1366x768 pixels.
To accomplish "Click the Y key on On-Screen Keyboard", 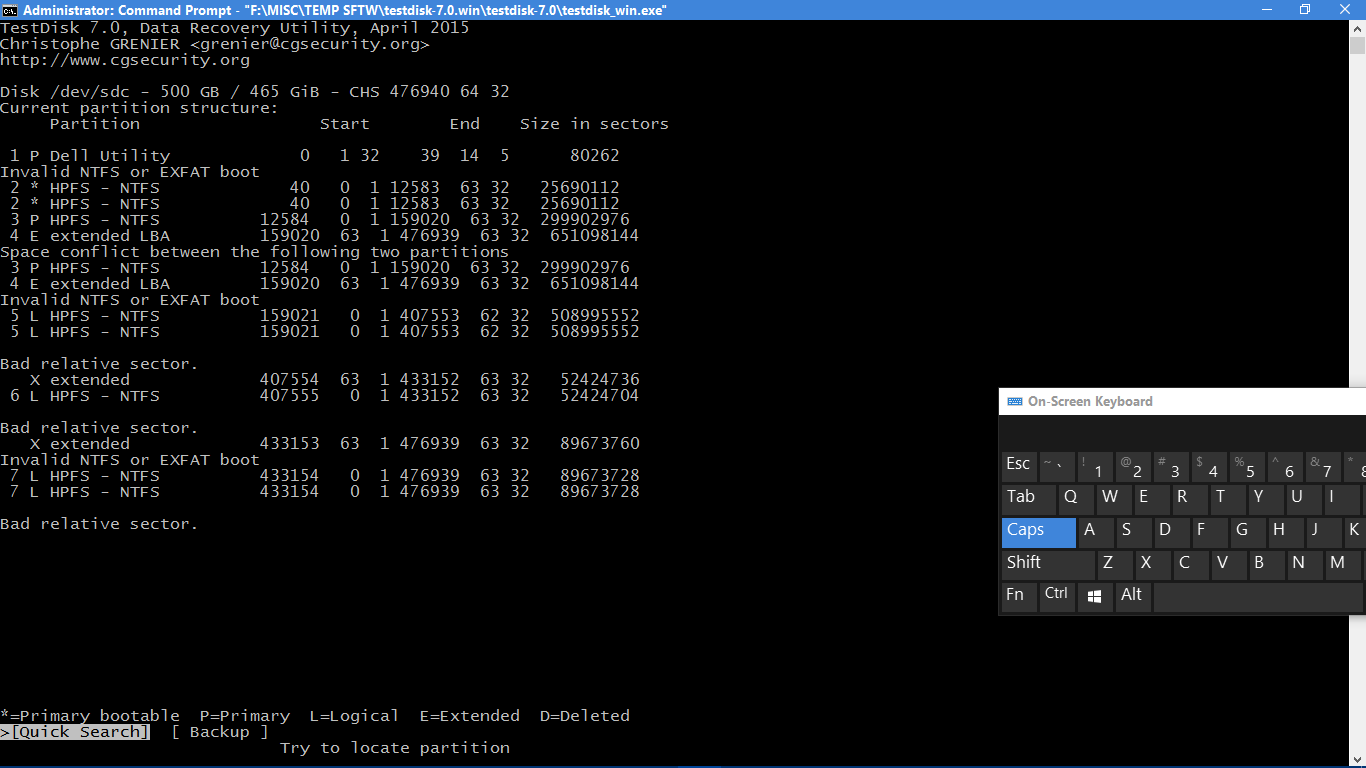I will click(x=1266, y=499).
